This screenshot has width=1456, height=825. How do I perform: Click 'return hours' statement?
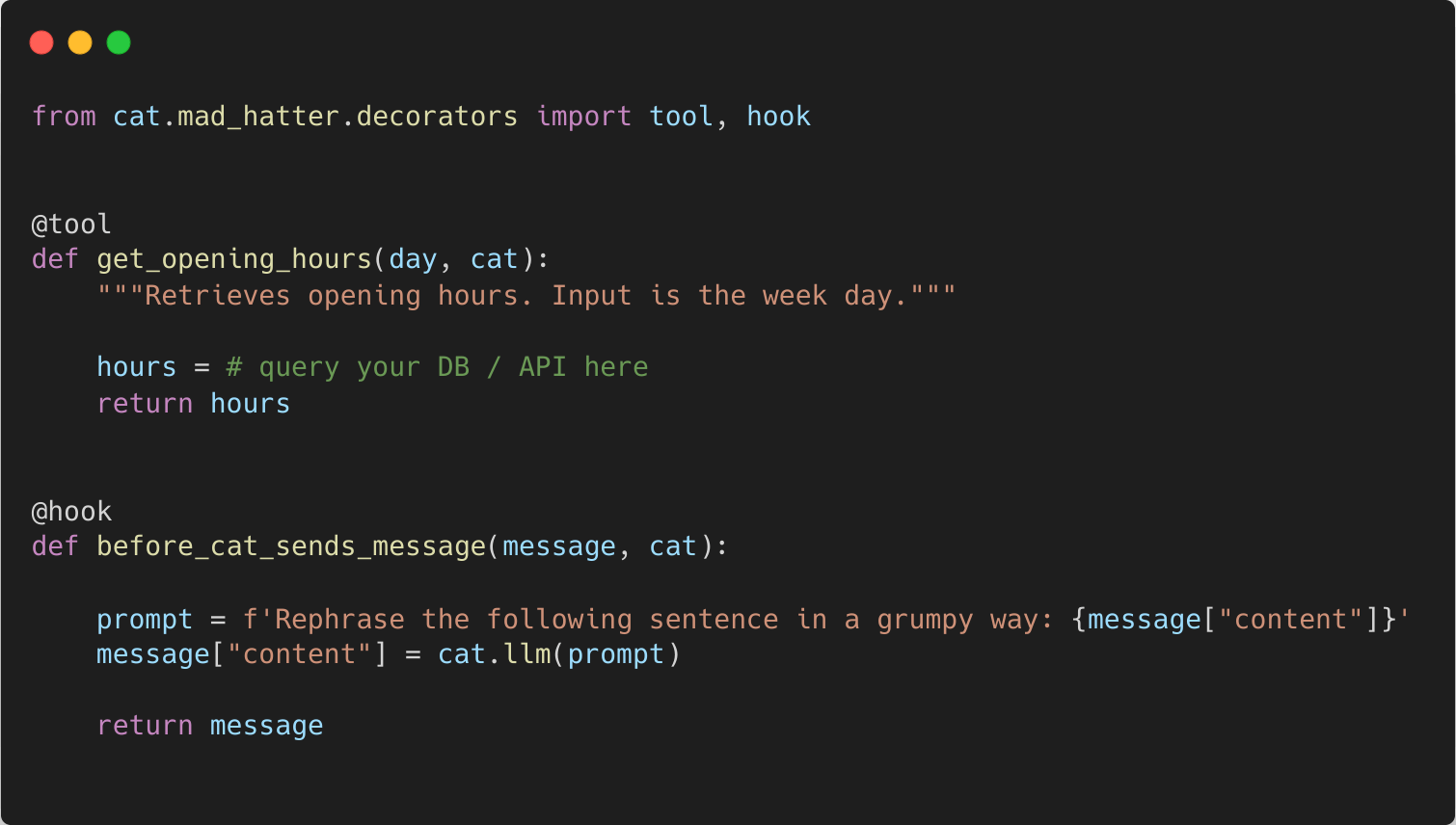click(193, 404)
